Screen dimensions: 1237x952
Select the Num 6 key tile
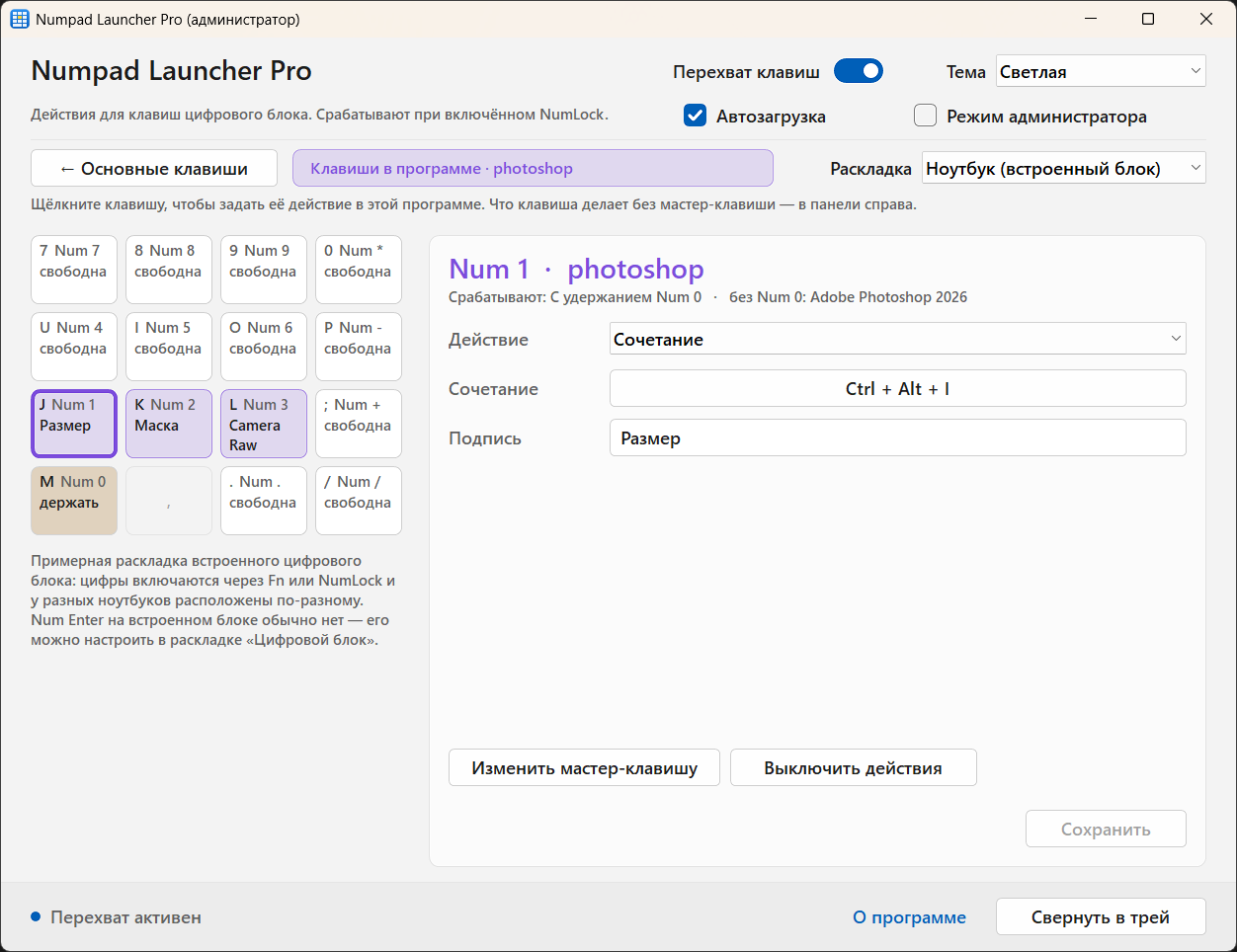click(x=264, y=347)
